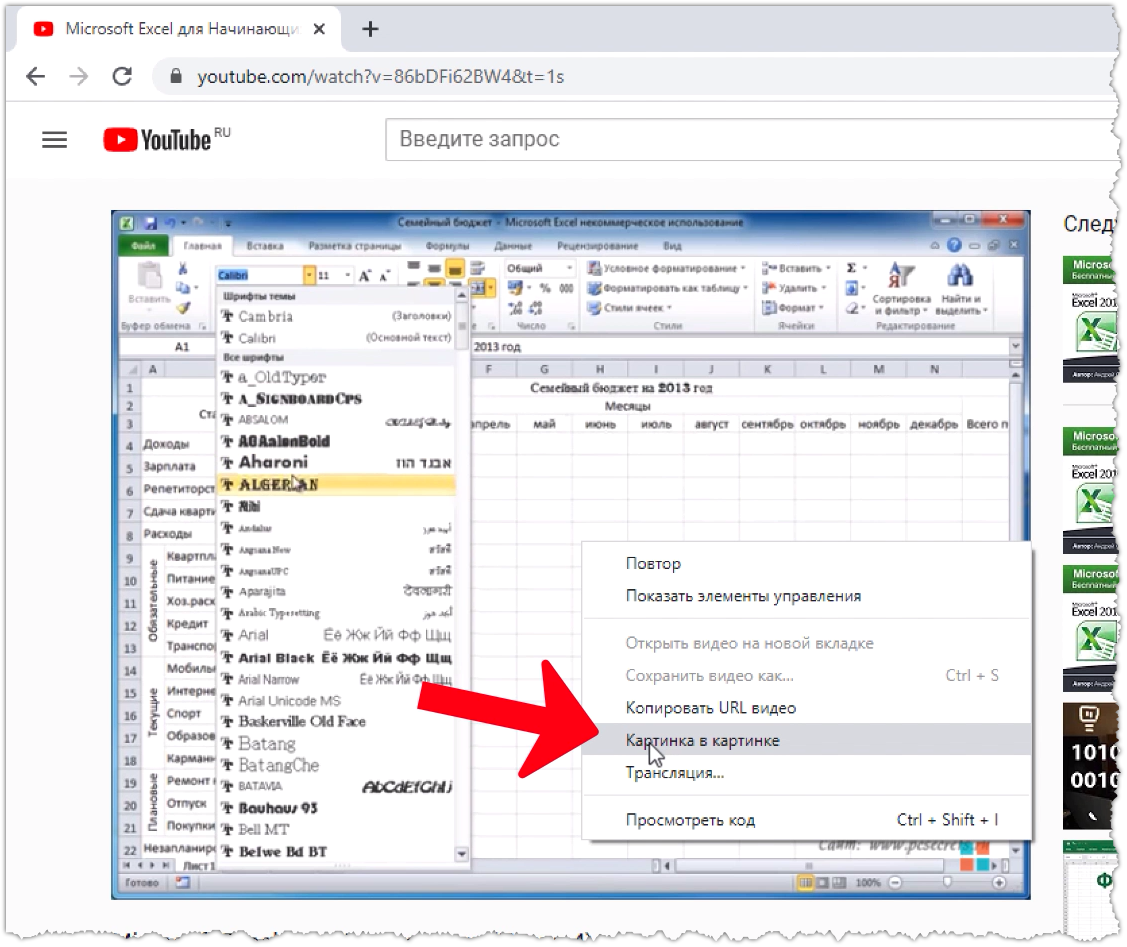The width and height of the screenshot is (1127, 947).
Task: Click the percent style icon
Action: point(546,288)
